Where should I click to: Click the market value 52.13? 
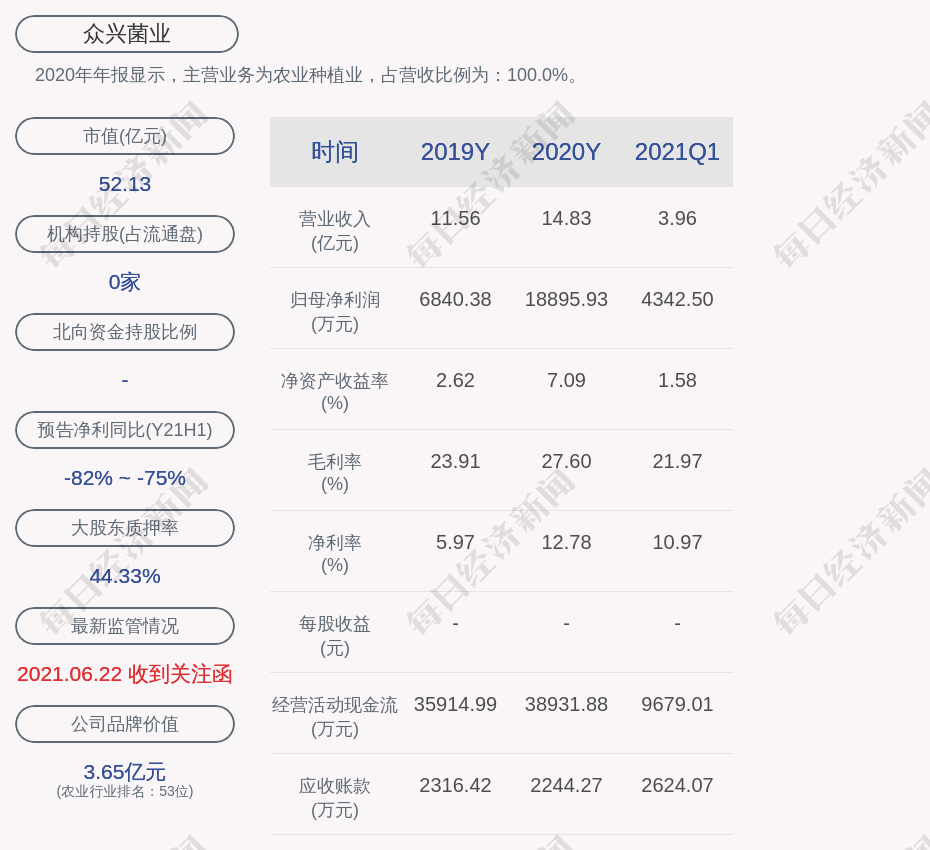click(125, 184)
